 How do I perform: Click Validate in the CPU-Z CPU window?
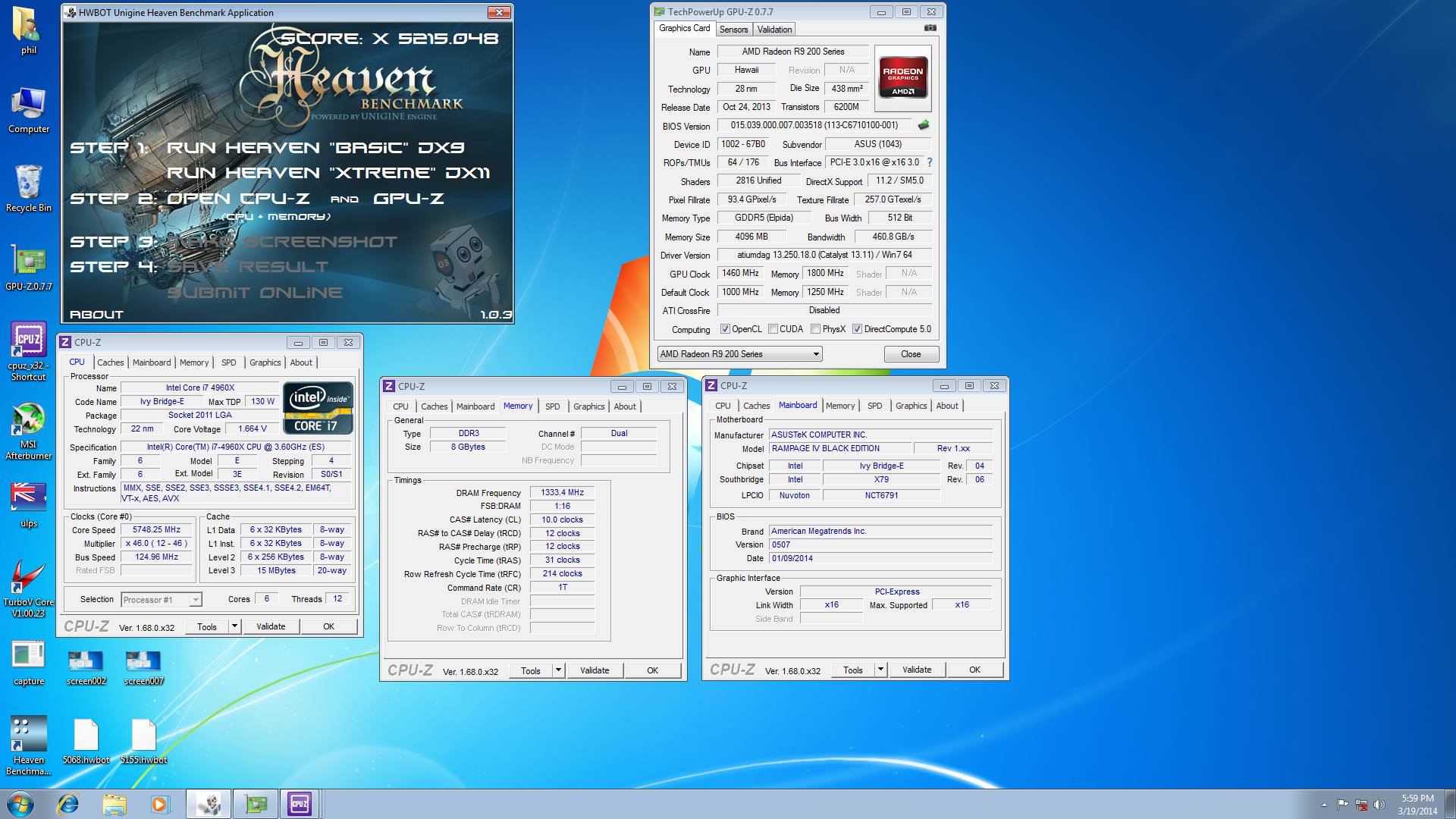[x=271, y=626]
